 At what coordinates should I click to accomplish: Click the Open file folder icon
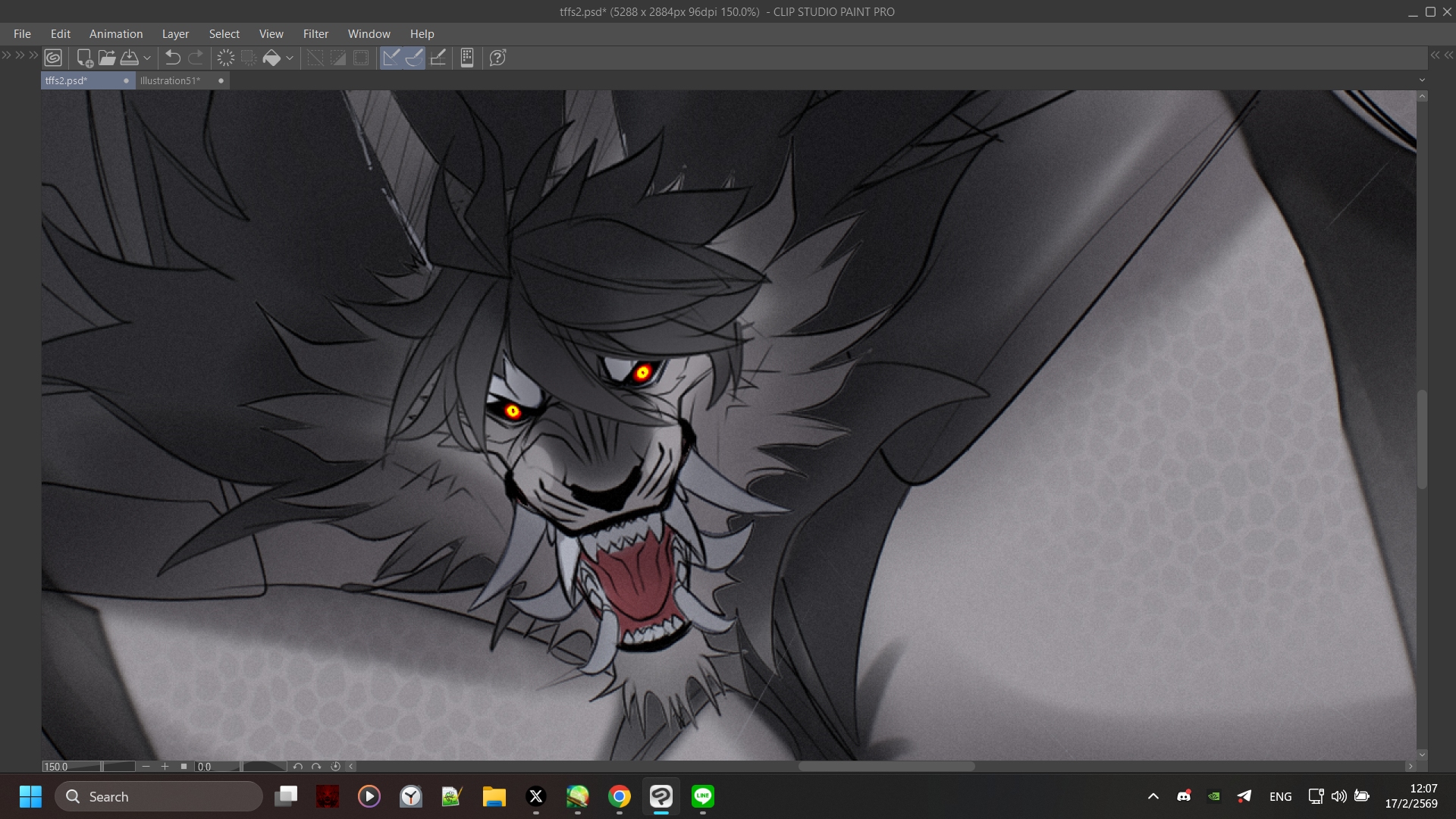pyautogui.click(x=107, y=58)
